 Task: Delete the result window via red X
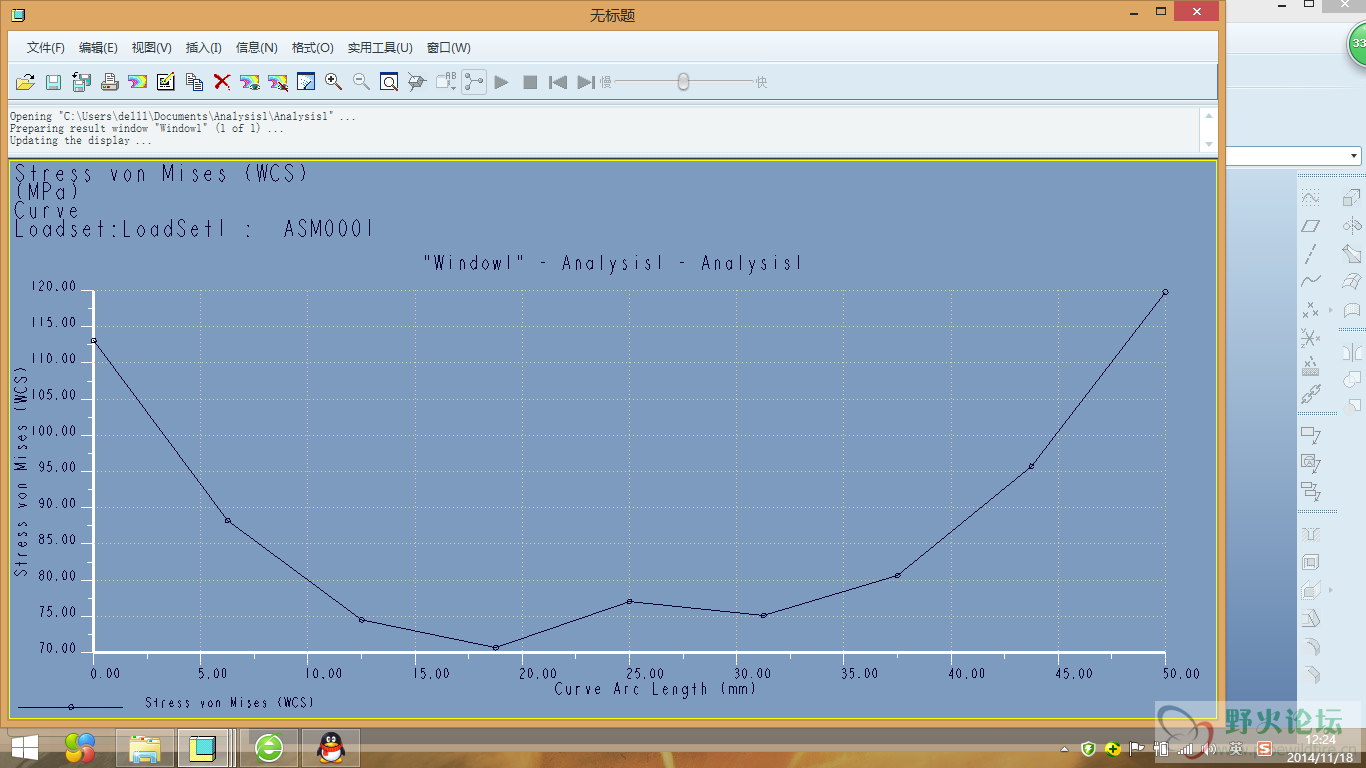click(x=222, y=82)
